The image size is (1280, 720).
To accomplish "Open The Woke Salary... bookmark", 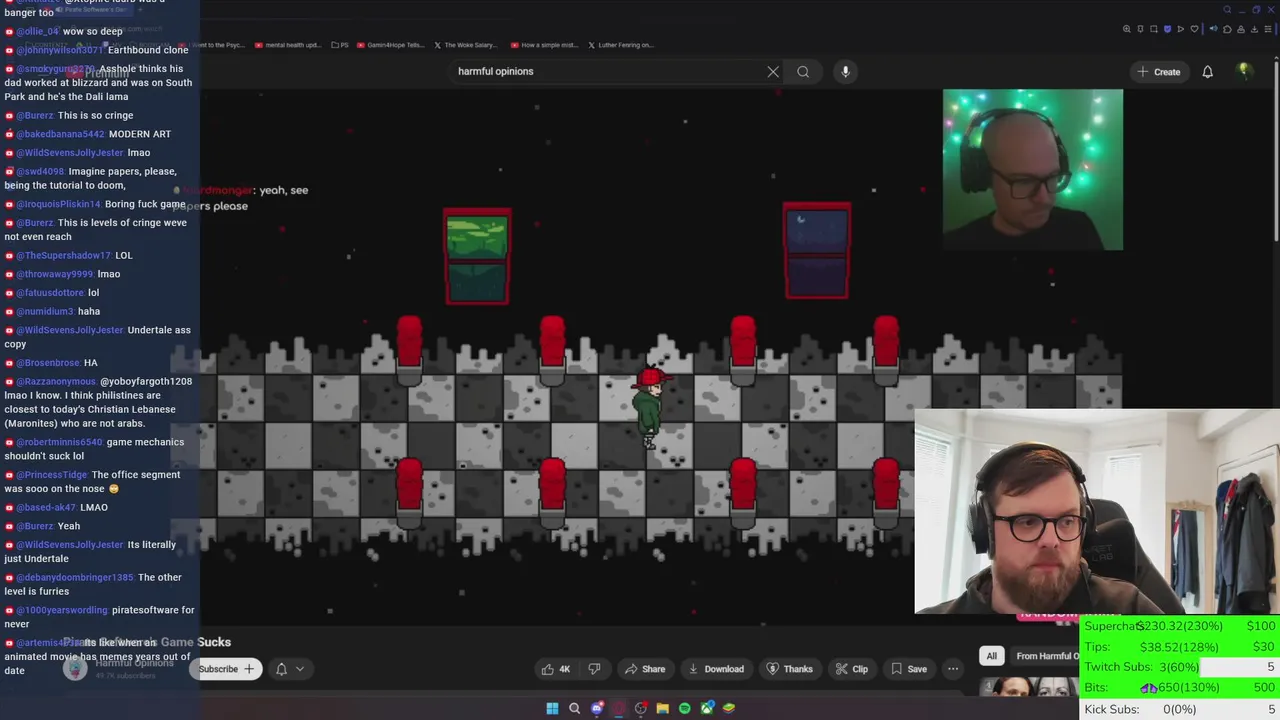I will pyautogui.click(x=464, y=45).
